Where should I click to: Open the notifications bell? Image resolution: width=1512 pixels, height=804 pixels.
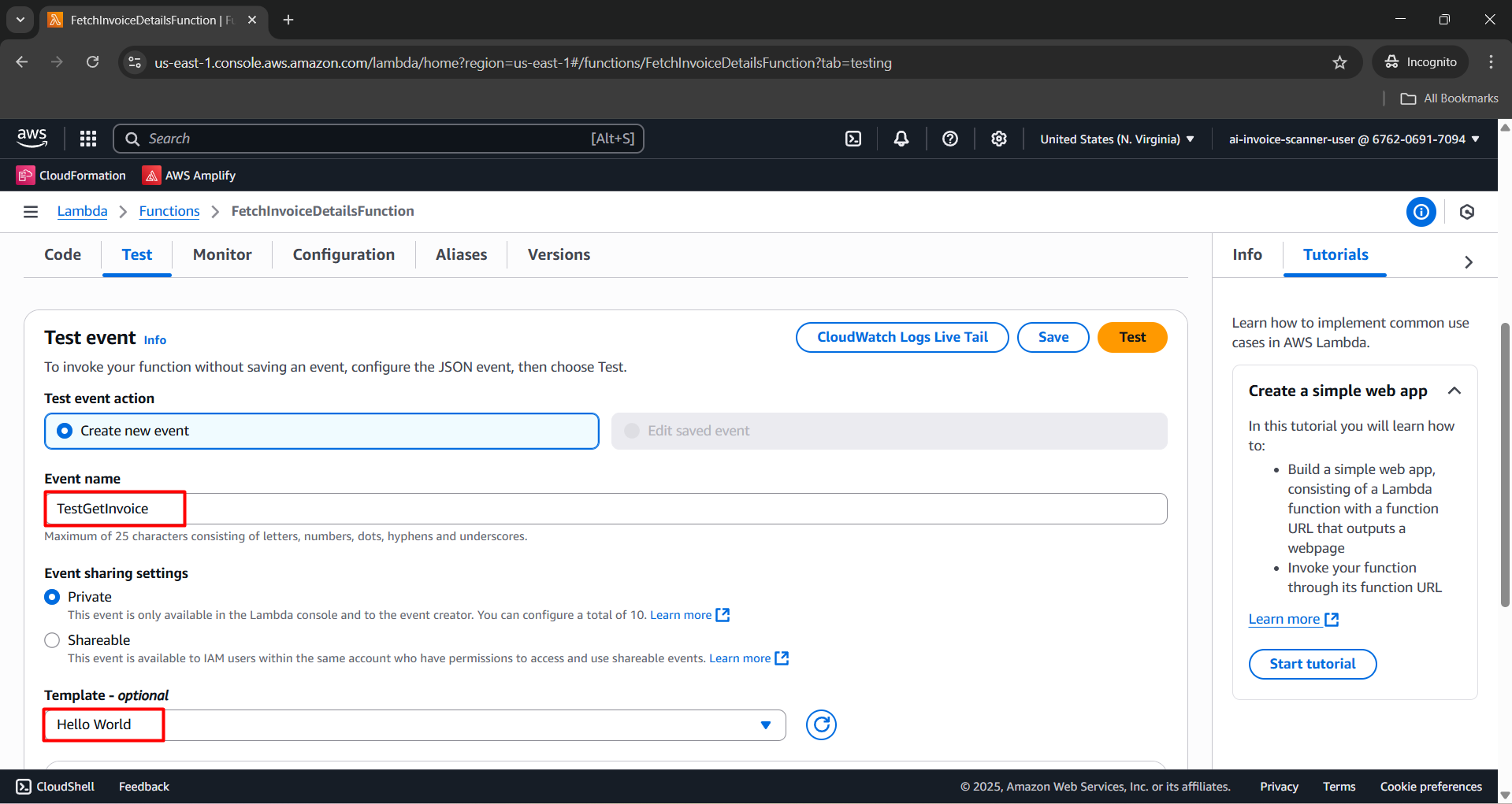pos(901,139)
